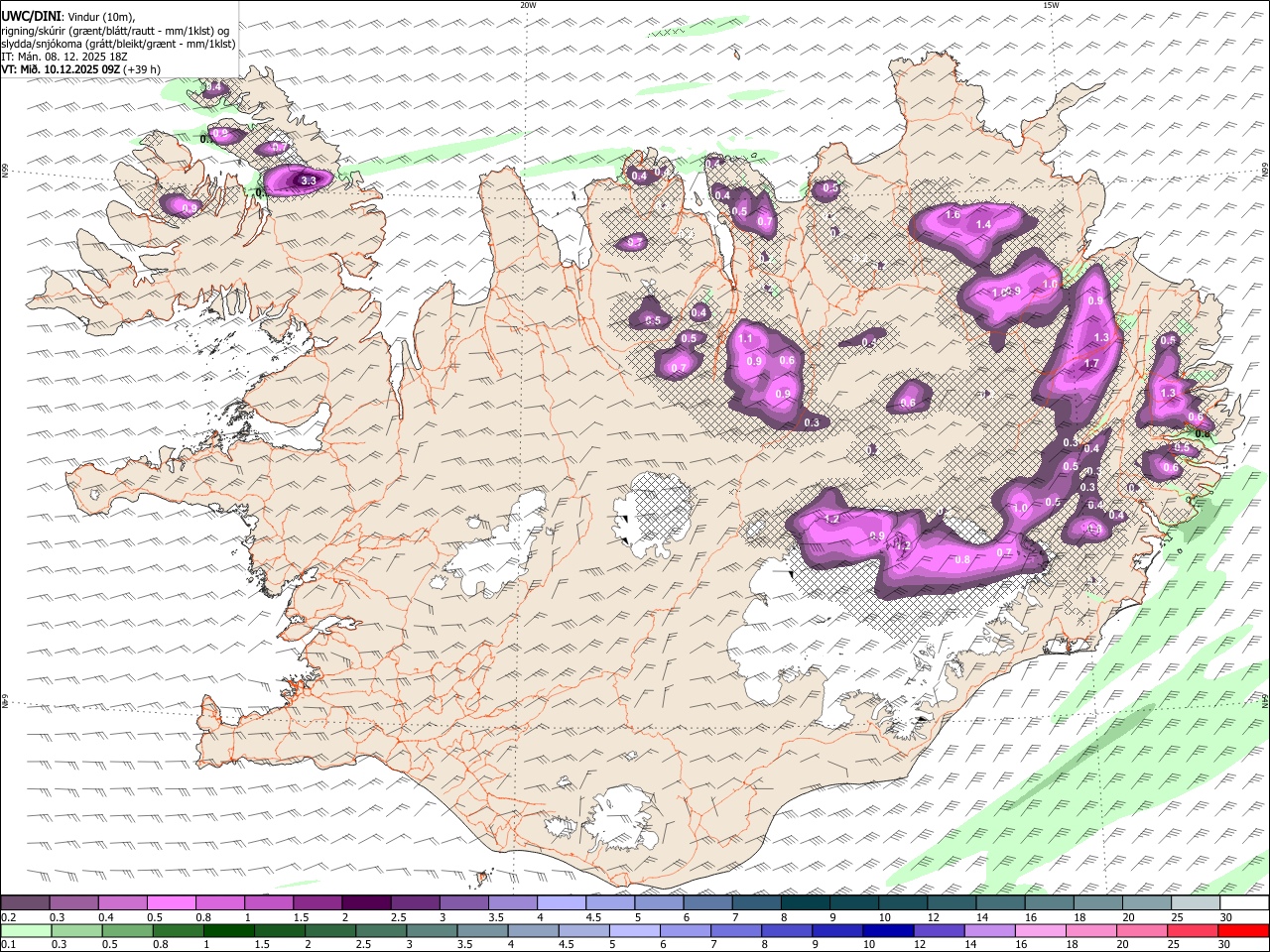Select the 0.2–0.3 swatch in the upper legend row

click(x=25, y=903)
